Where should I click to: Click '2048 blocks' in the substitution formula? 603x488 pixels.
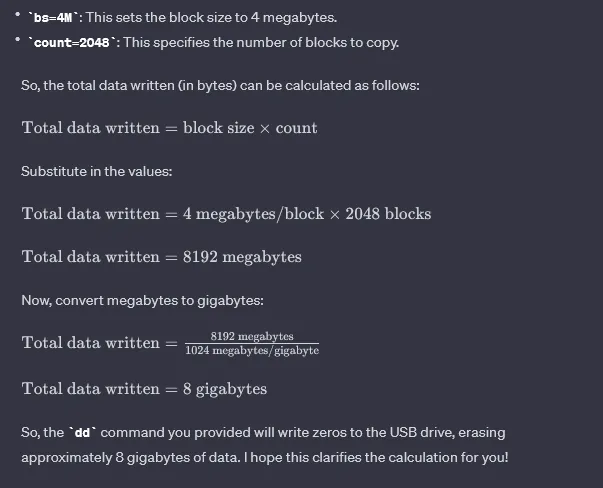pyautogui.click(x=388, y=214)
